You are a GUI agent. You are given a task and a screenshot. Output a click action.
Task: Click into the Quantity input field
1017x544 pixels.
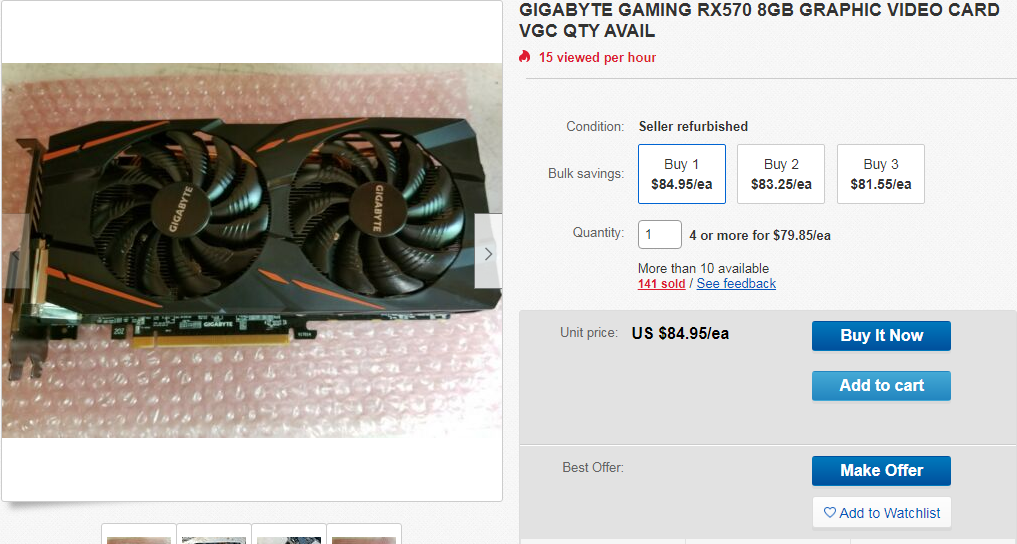(x=660, y=235)
